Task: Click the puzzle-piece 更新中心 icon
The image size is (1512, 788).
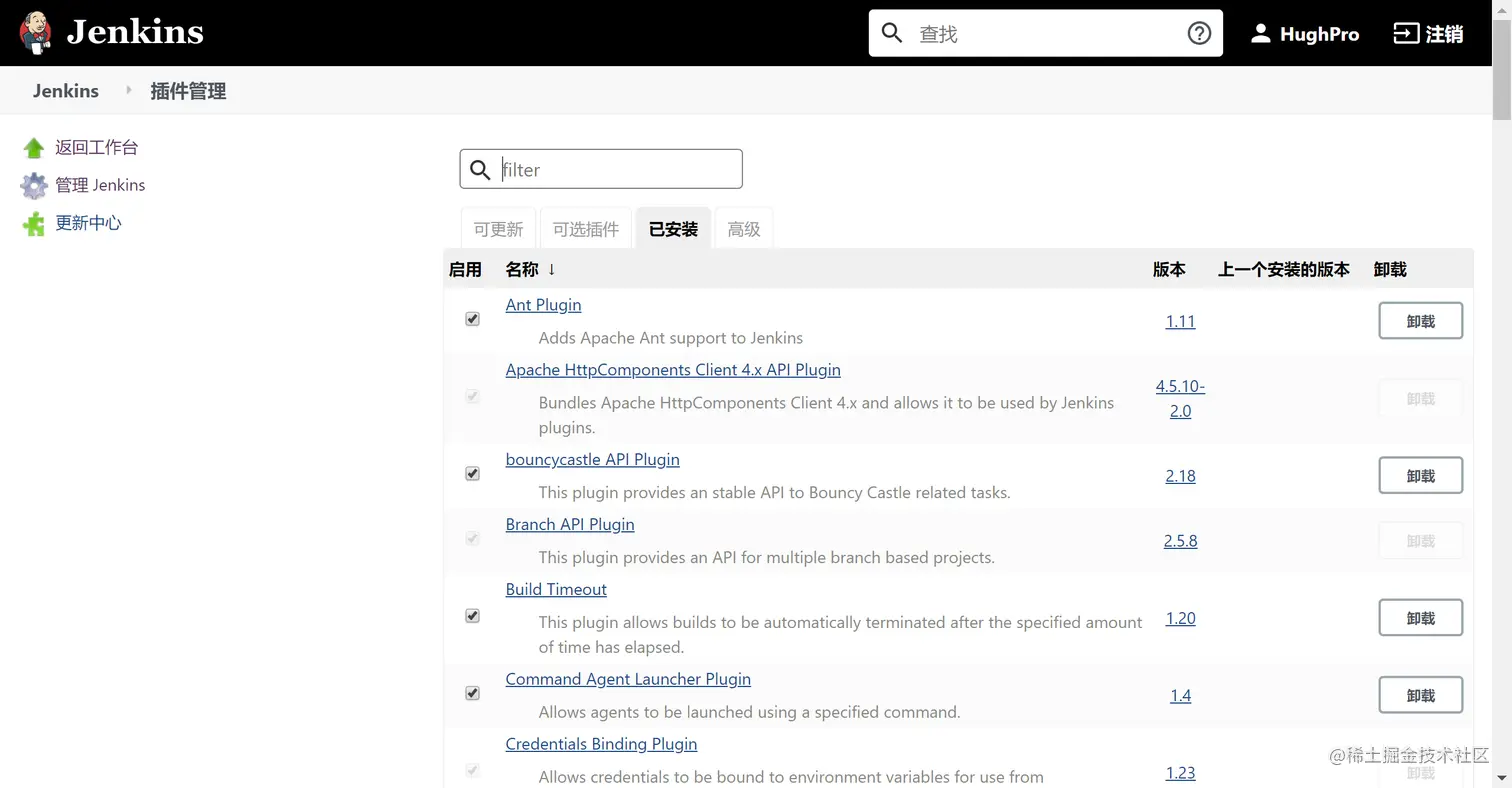Action: 34,224
